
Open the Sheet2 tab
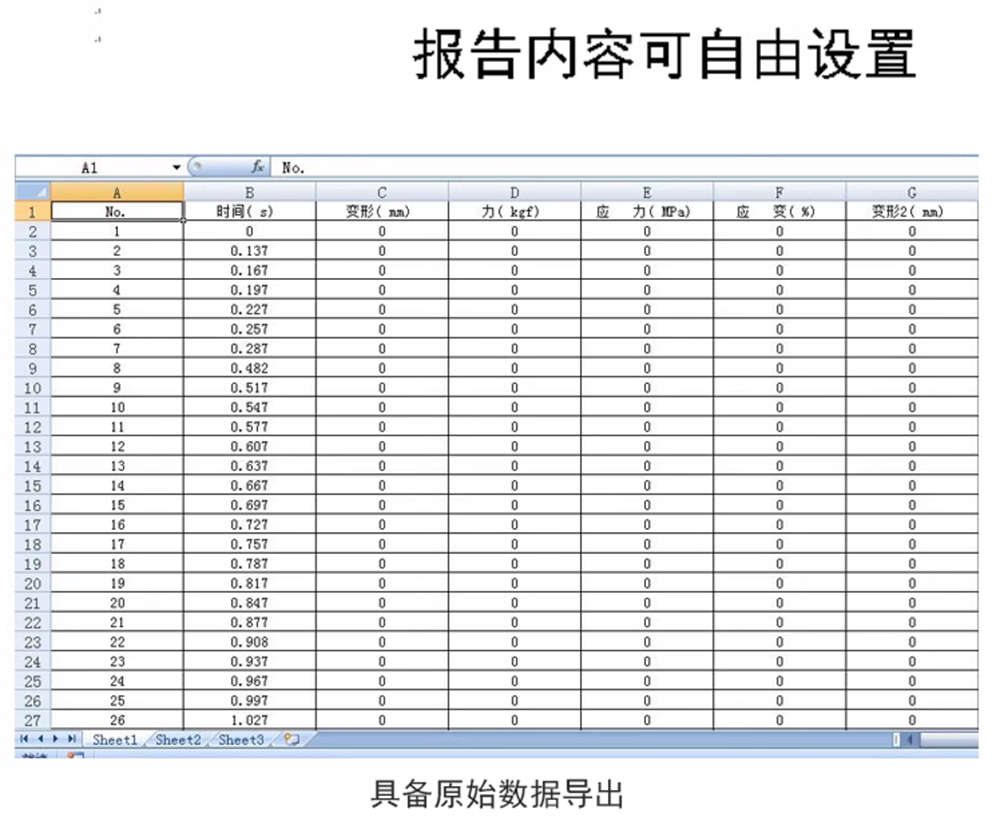(x=178, y=740)
